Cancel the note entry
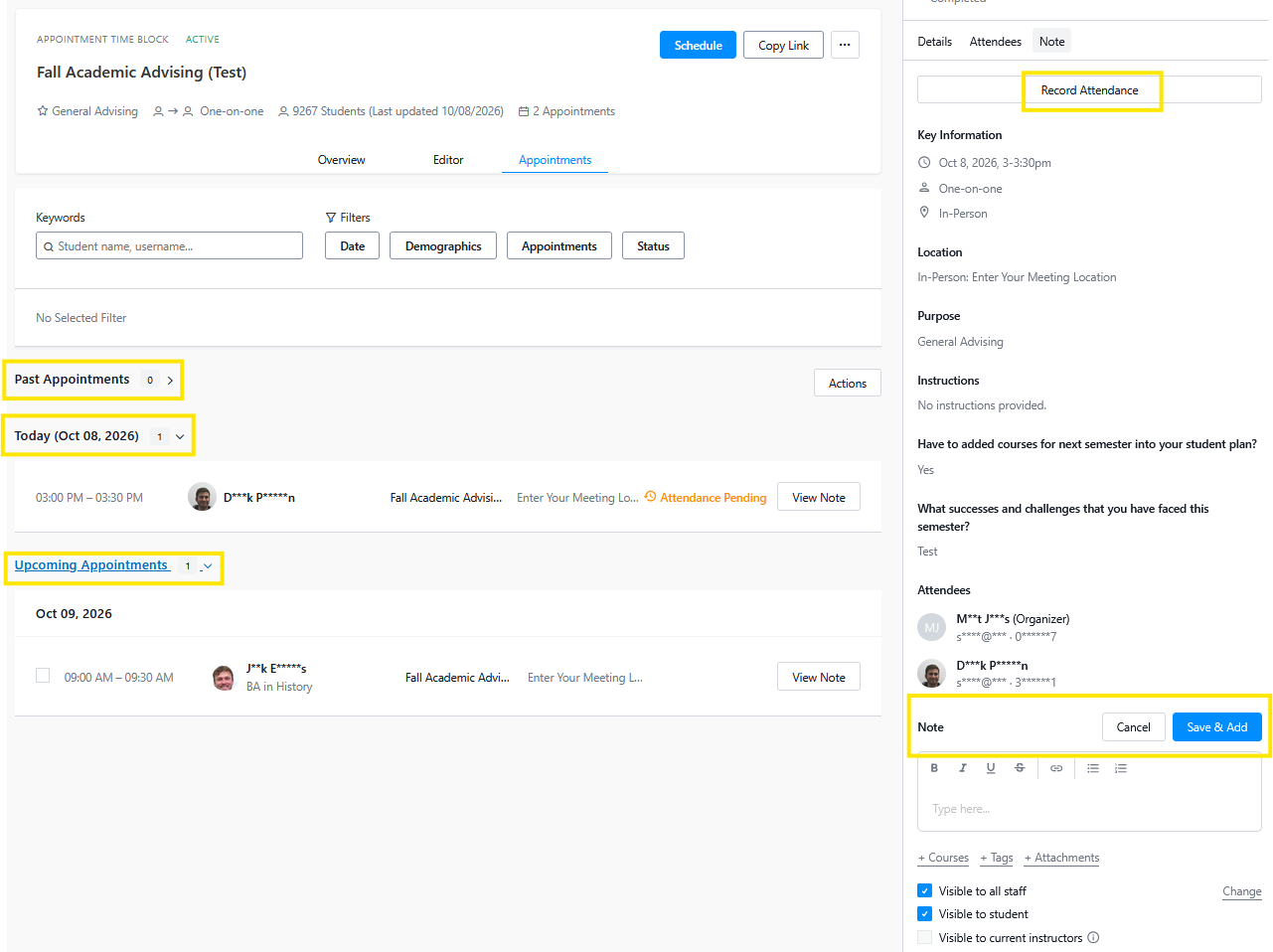The width and height of the screenshot is (1273, 952). pyautogui.click(x=1133, y=726)
